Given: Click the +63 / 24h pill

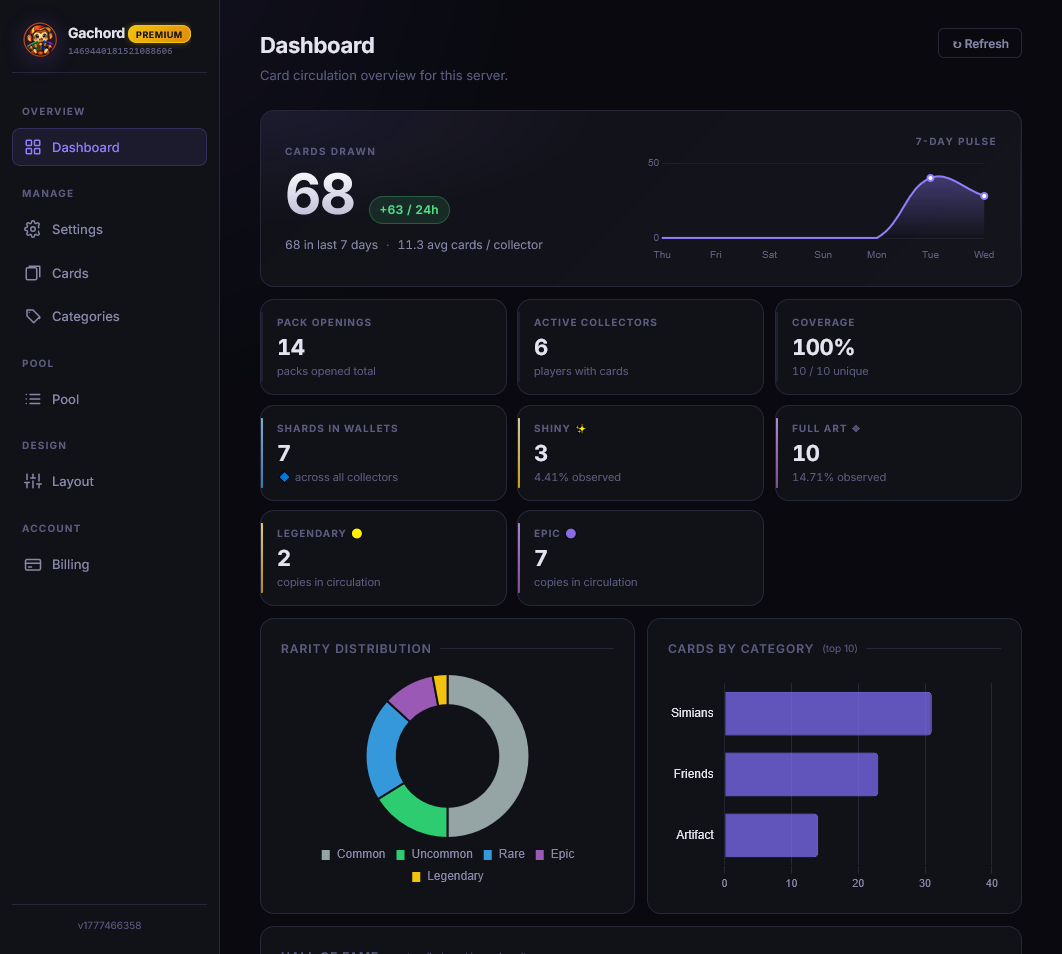Looking at the screenshot, I should pos(409,210).
